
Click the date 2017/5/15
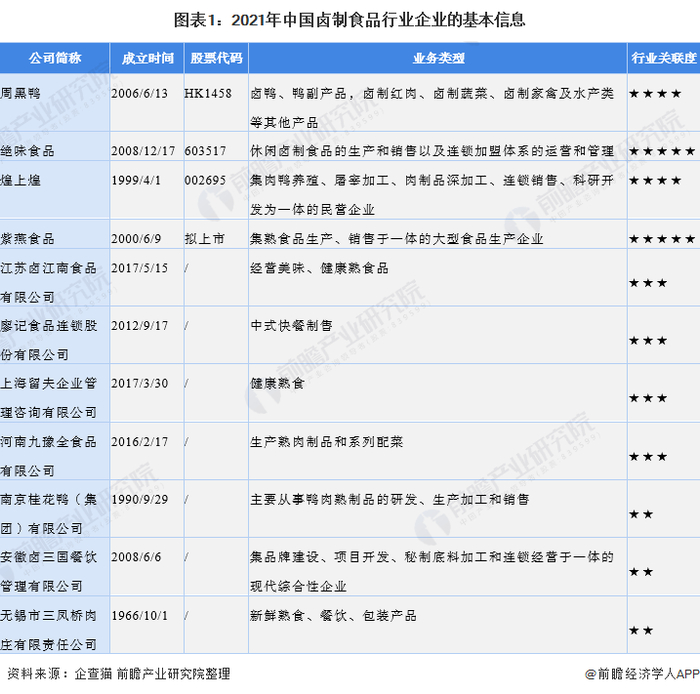click(139, 268)
